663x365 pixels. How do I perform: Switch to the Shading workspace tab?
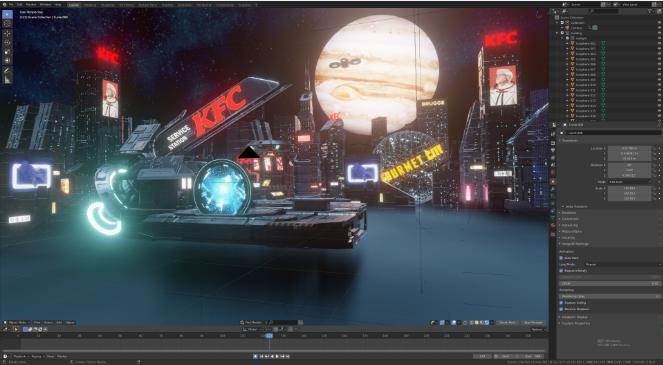(x=167, y=5)
